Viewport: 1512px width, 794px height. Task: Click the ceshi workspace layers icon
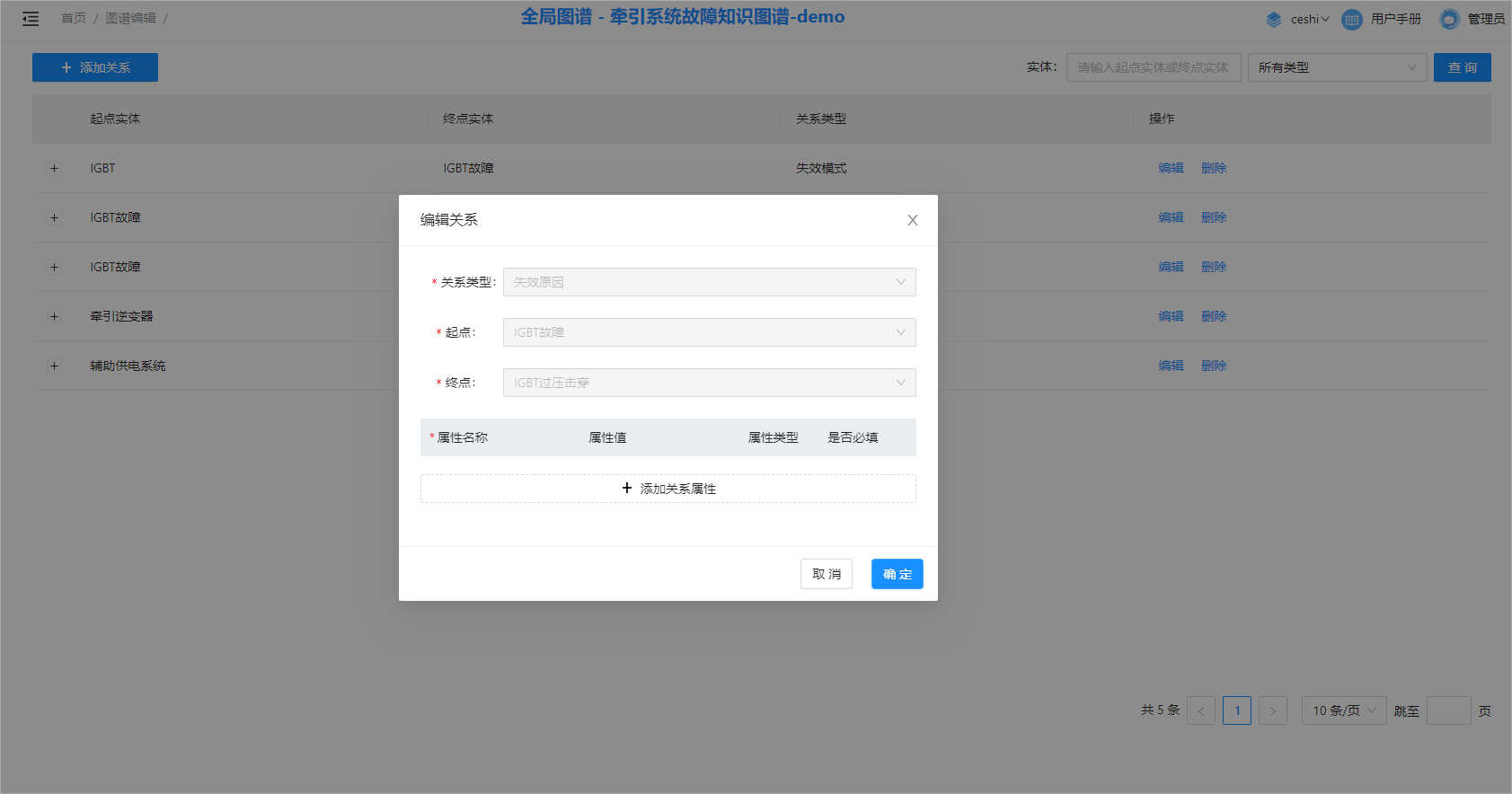(1273, 19)
